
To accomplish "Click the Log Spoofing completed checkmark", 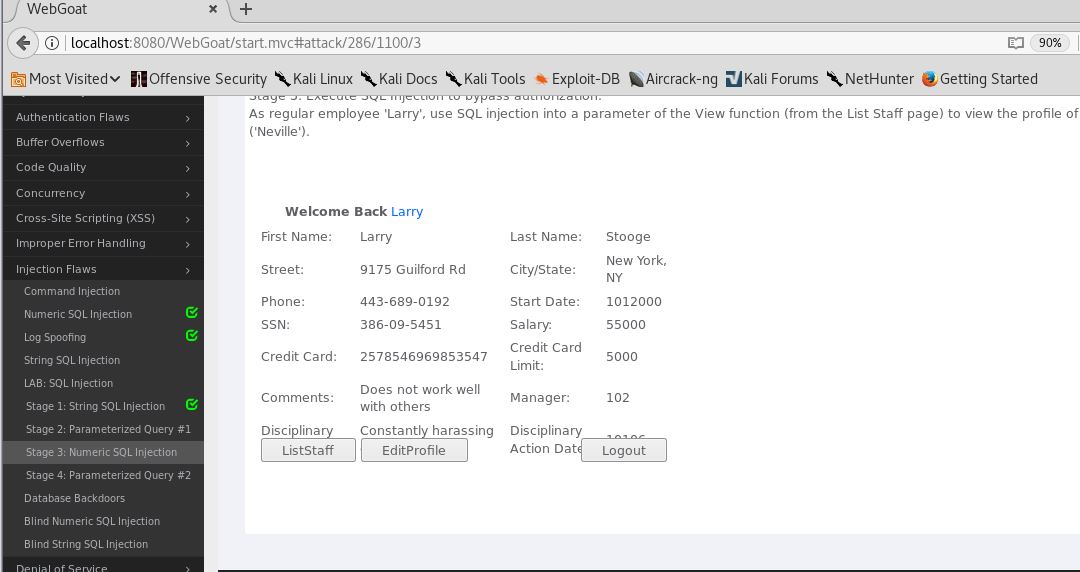I will [x=192, y=336].
